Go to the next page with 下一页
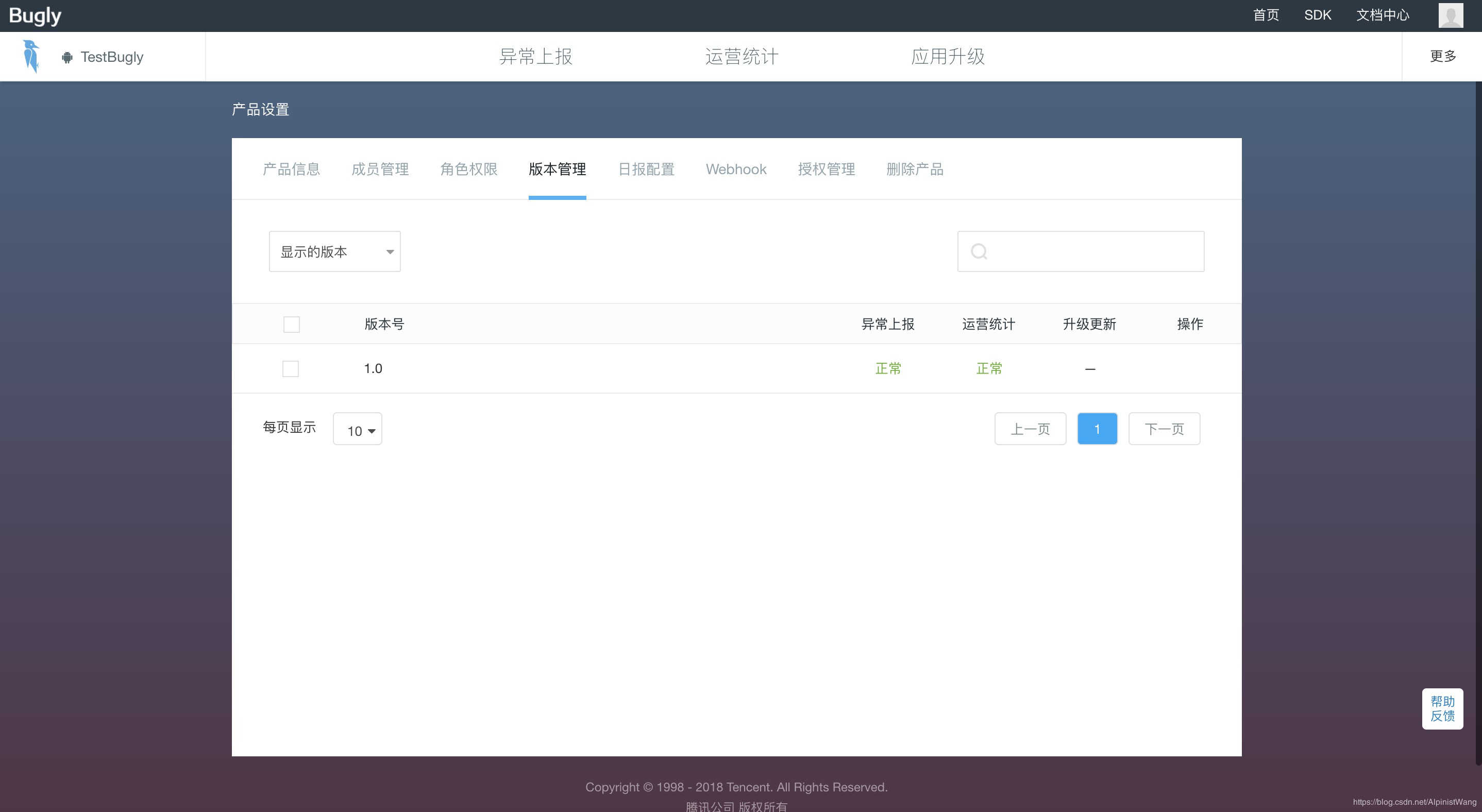 coord(1164,429)
